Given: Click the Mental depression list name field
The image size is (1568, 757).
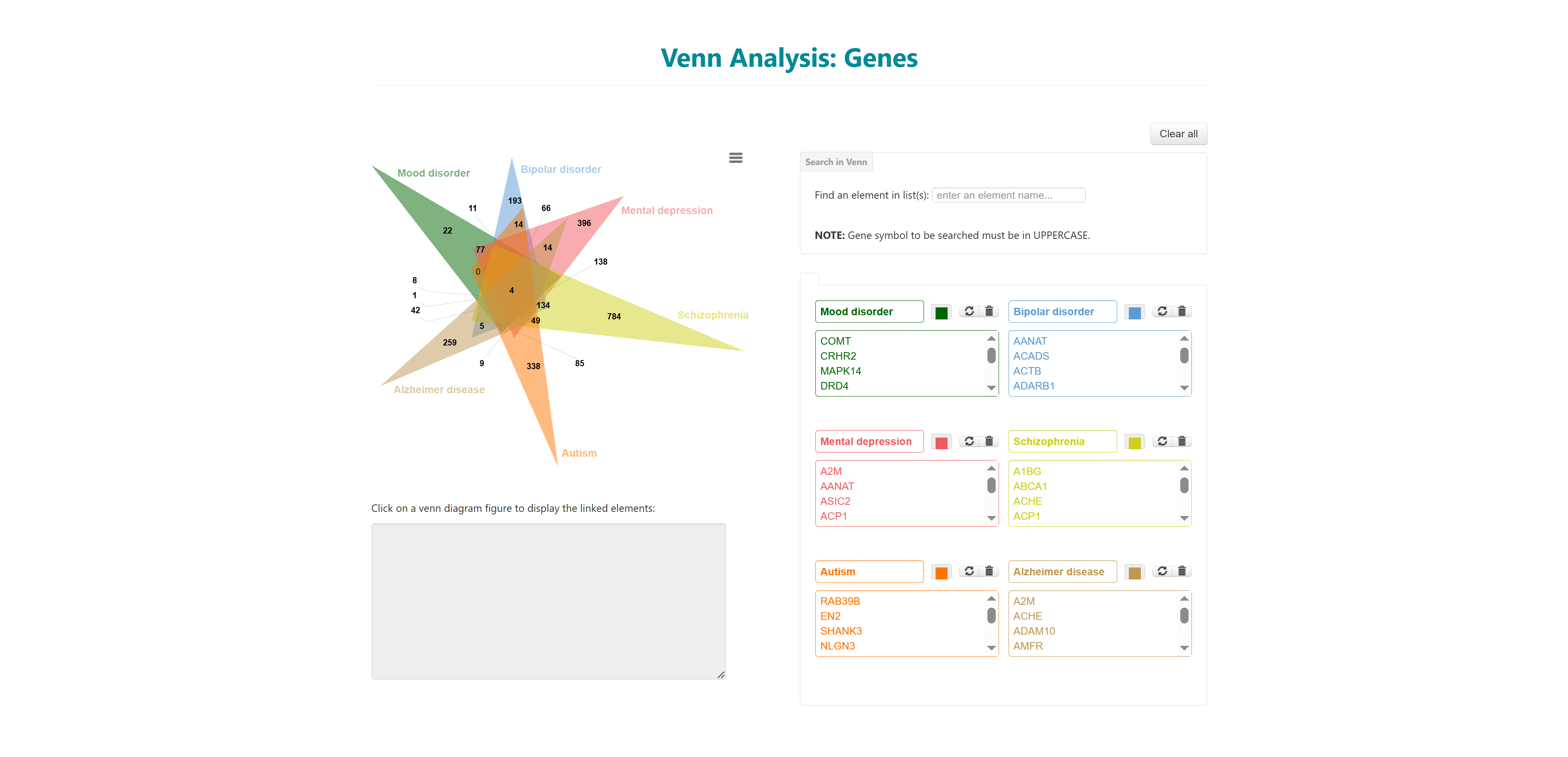Looking at the screenshot, I should pyautogui.click(x=869, y=441).
